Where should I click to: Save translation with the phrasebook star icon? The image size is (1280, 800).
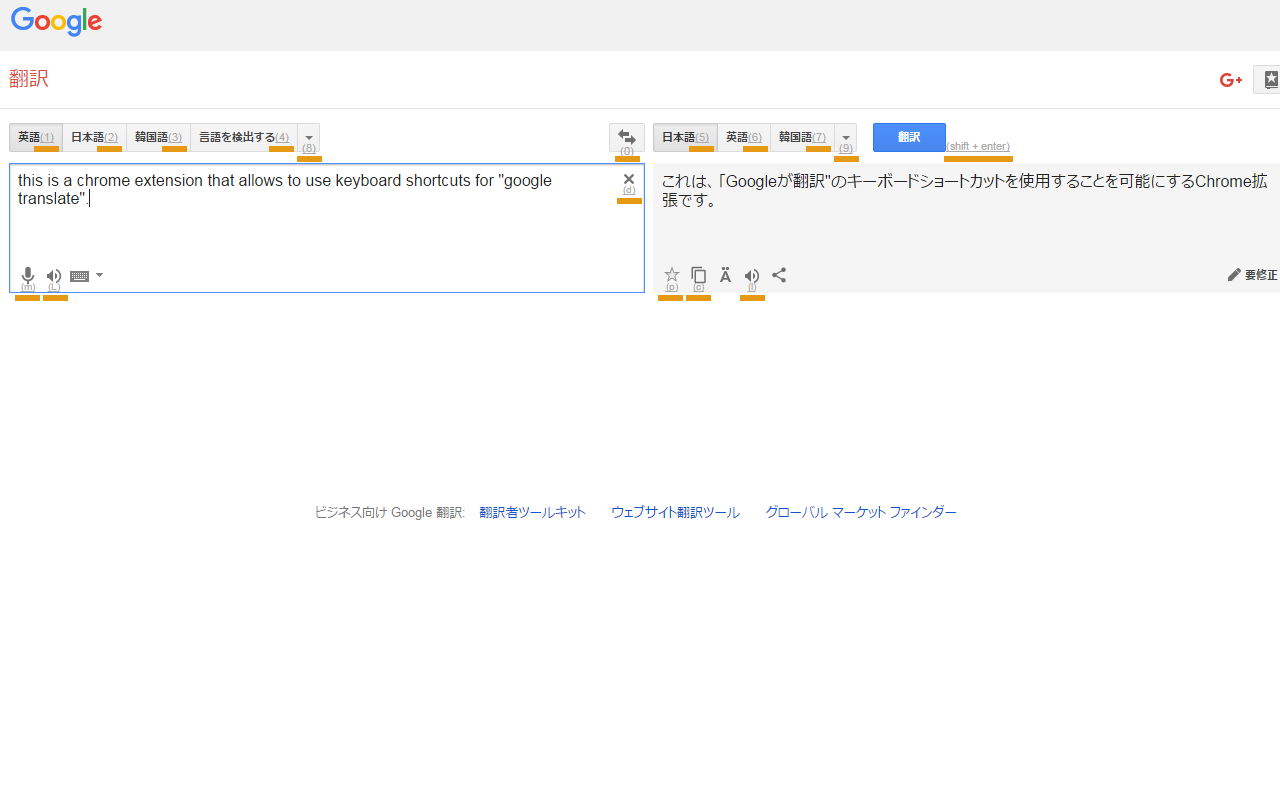671,275
